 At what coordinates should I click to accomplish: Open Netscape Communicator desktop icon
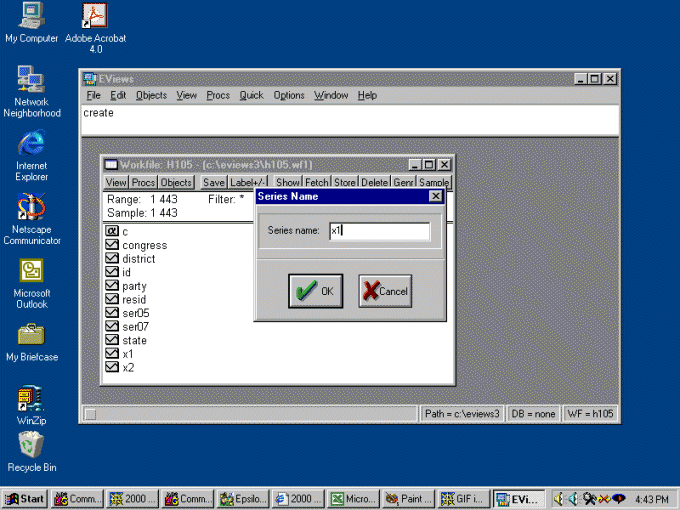tap(31, 208)
